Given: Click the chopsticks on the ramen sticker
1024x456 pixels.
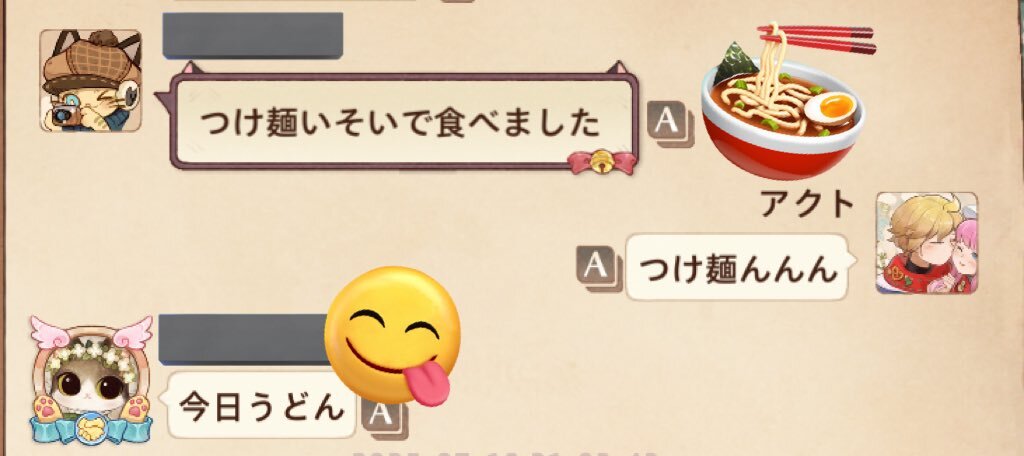Looking at the screenshot, I should click(816, 38).
